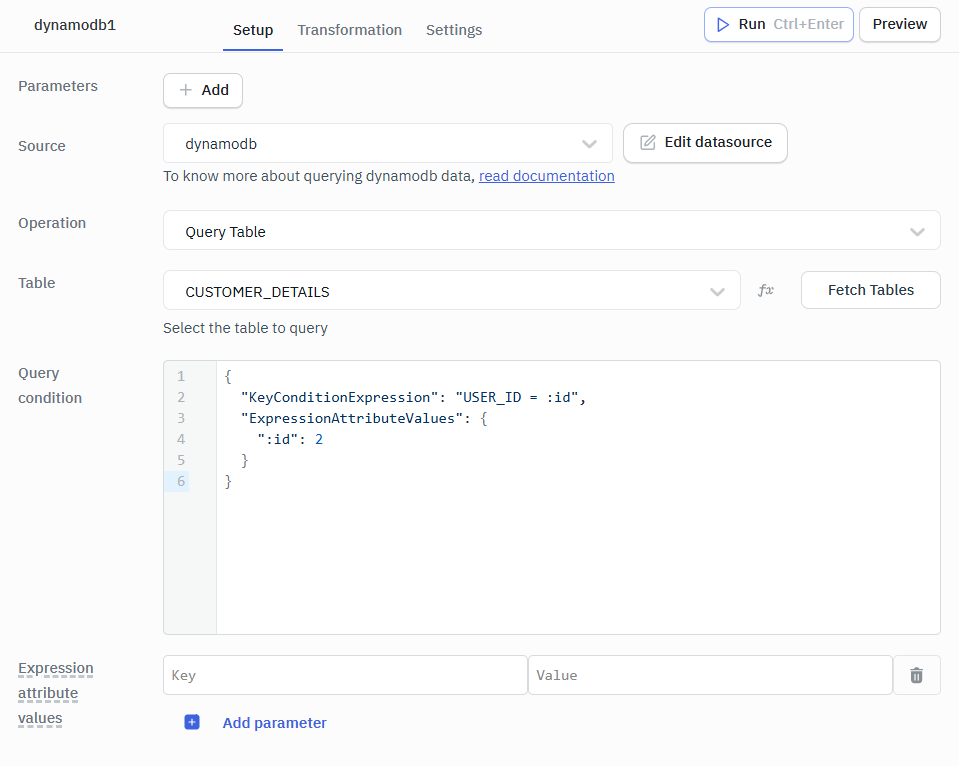Click the Add parameter link
Image resolution: width=959 pixels, height=766 pixels.
[274, 723]
